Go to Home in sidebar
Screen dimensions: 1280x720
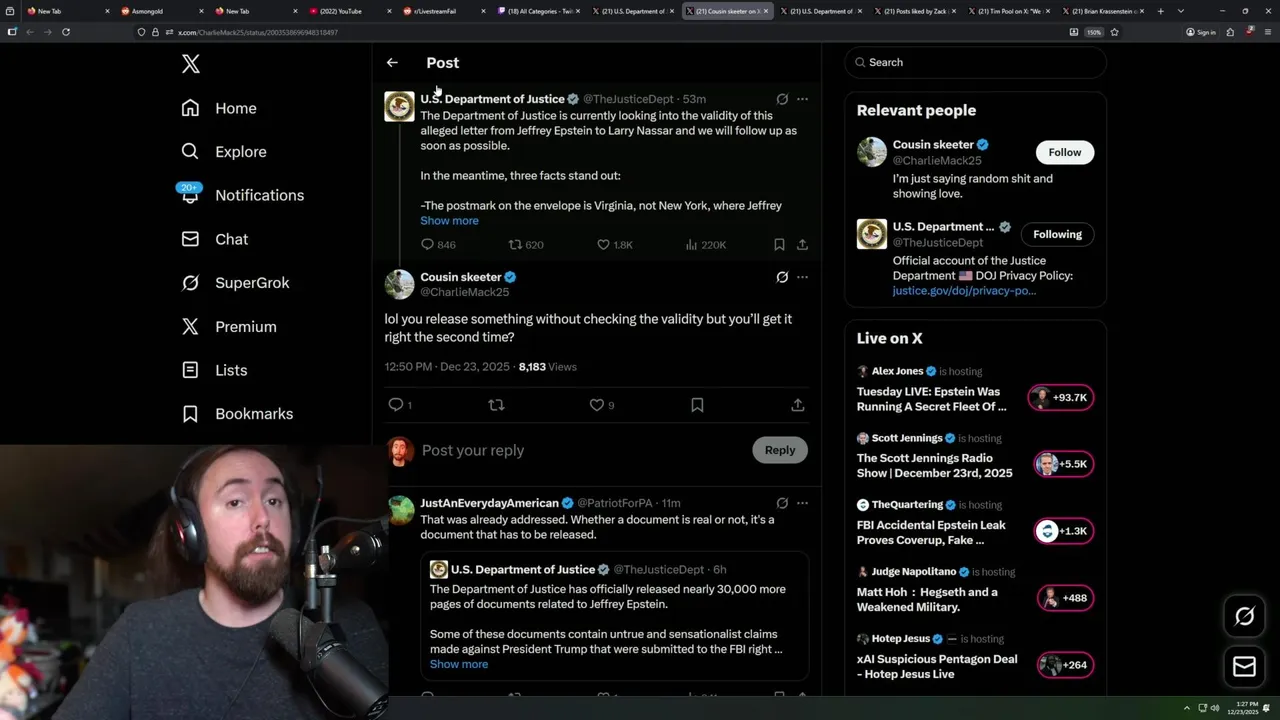point(219,108)
